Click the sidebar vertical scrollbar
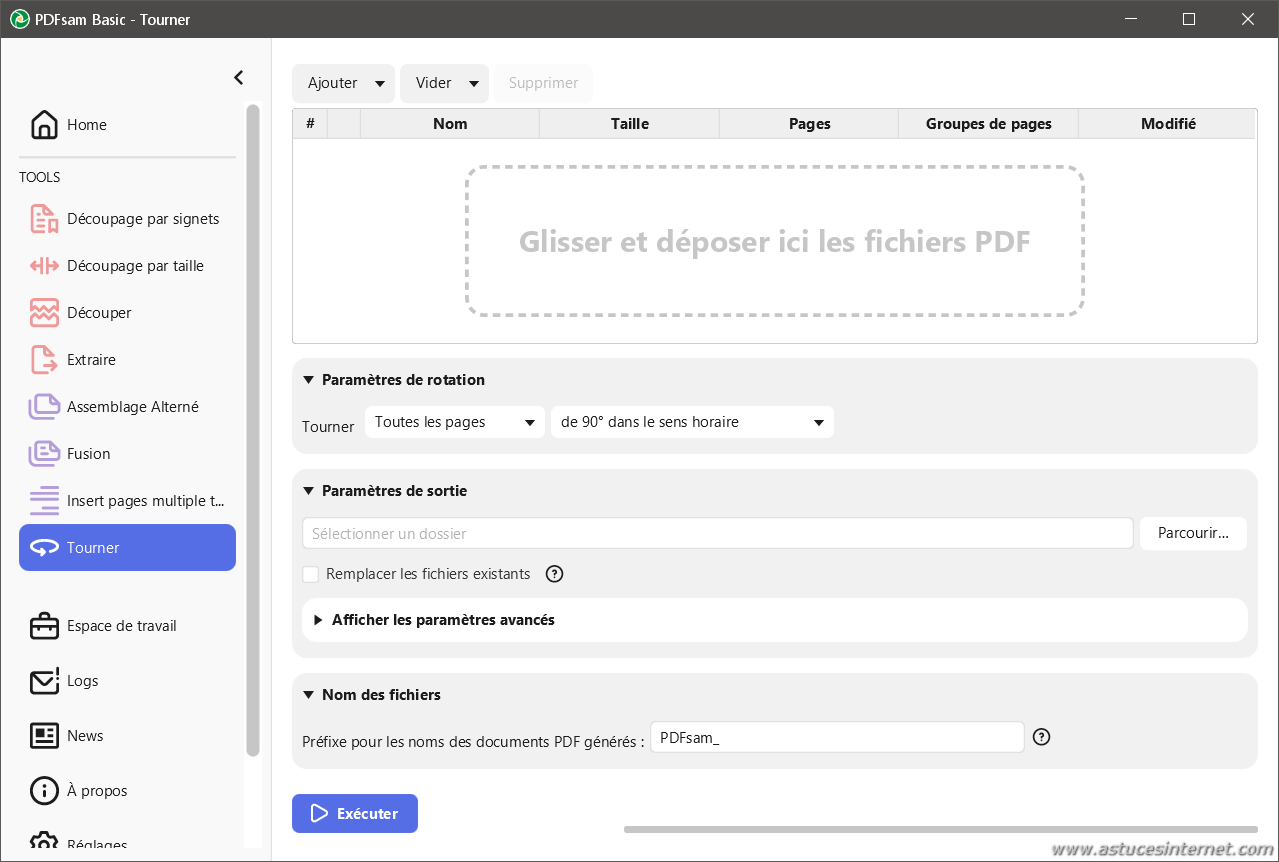Viewport: 1279px width, 862px height. coord(253,430)
